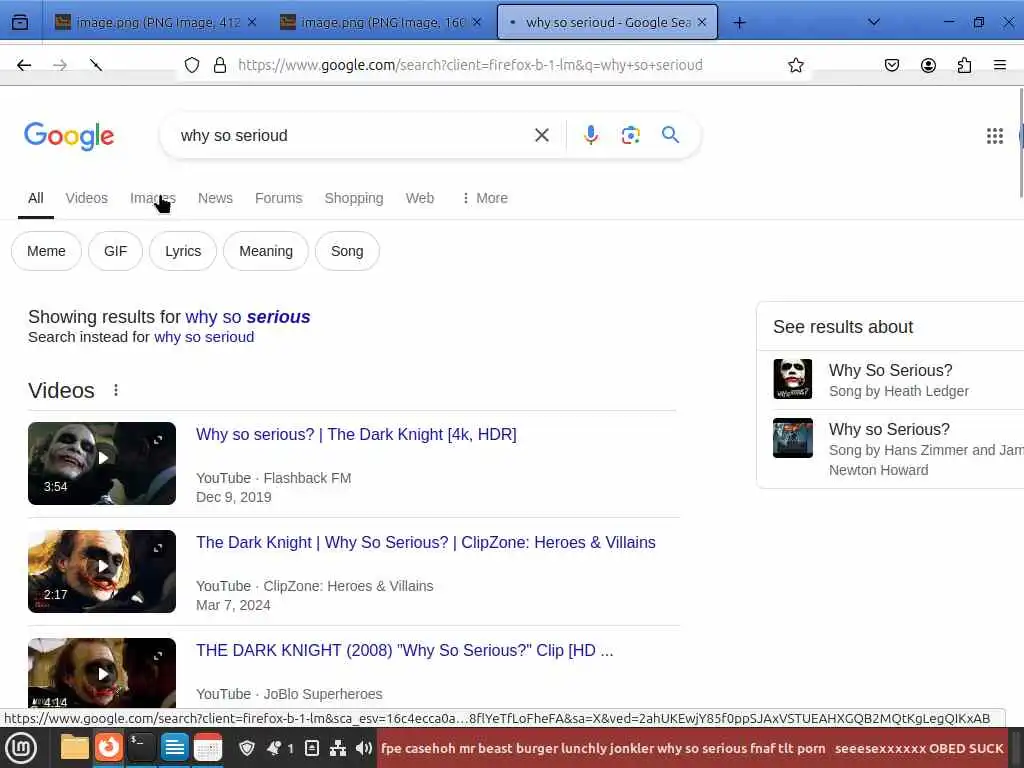Play the 2:17 video thumbnail

pyautogui.click(x=102, y=571)
